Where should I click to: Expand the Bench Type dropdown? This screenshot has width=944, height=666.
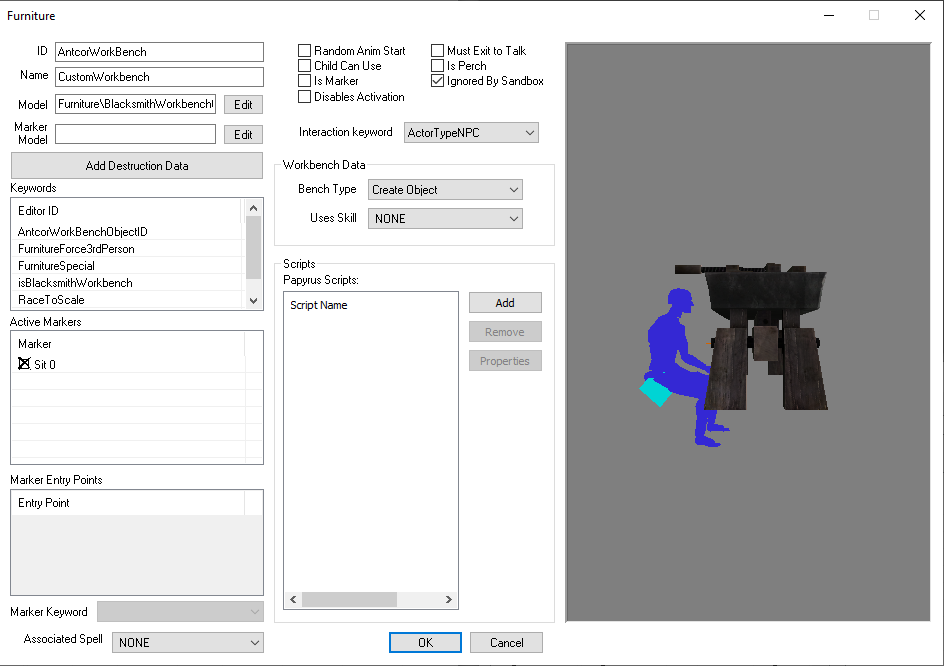(x=445, y=190)
